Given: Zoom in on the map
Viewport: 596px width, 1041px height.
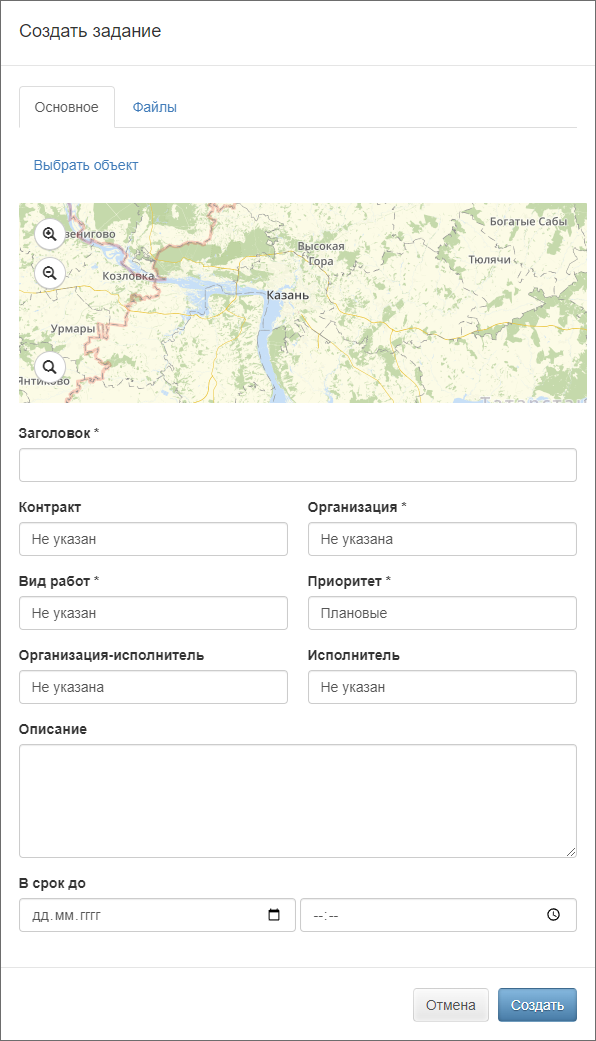Looking at the screenshot, I should coord(50,234).
